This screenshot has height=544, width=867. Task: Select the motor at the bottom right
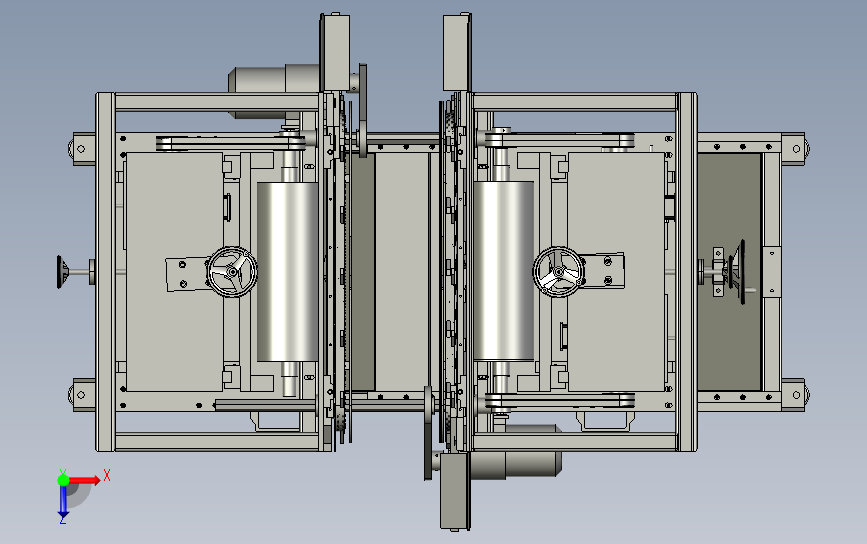point(514,452)
